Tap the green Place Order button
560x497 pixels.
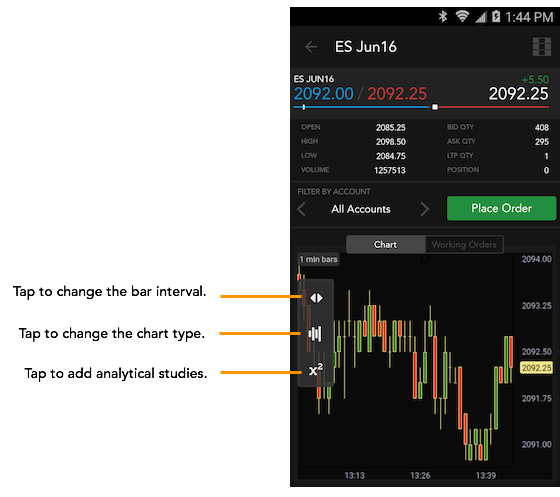[501, 208]
